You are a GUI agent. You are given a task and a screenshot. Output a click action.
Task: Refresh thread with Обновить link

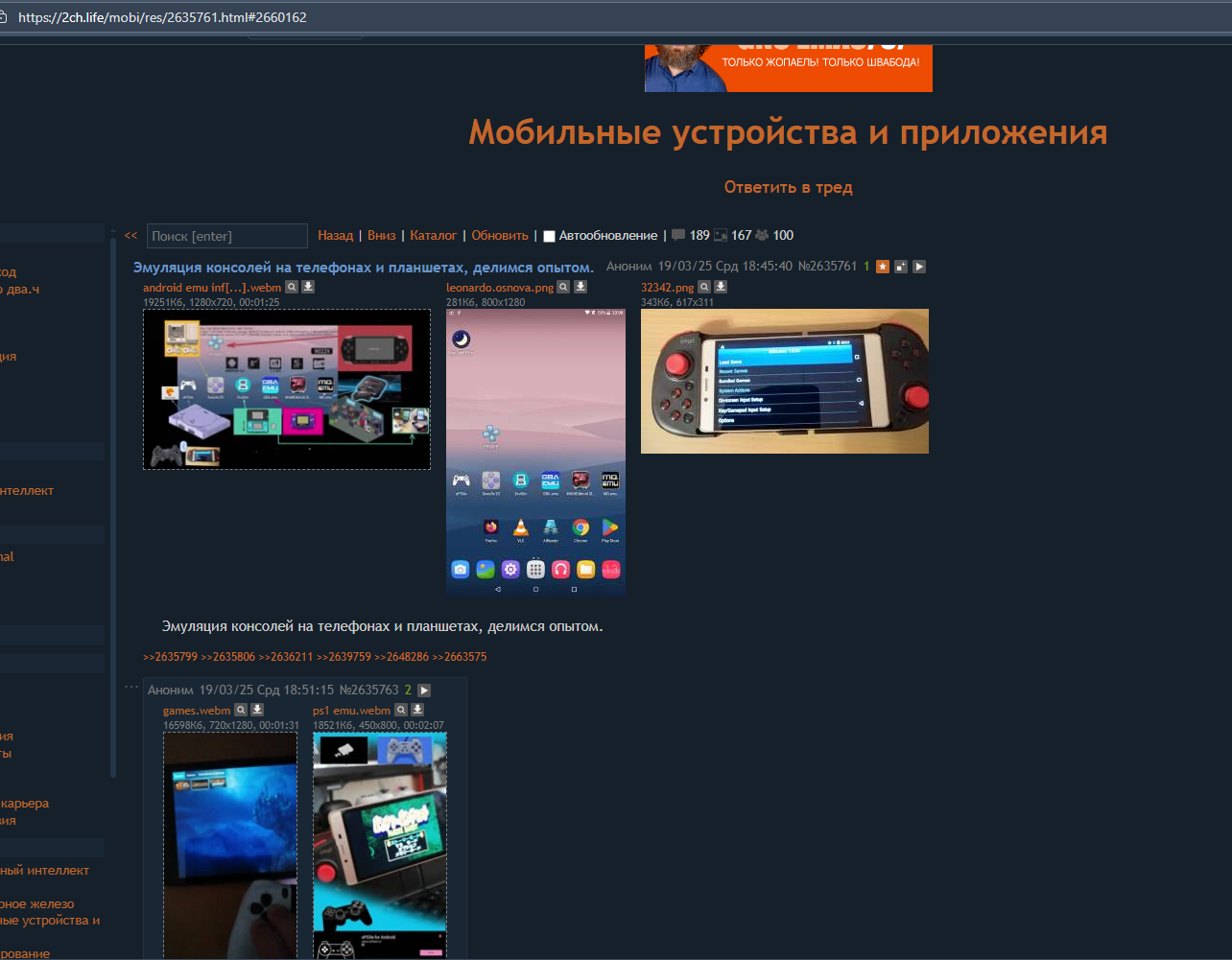pos(499,236)
